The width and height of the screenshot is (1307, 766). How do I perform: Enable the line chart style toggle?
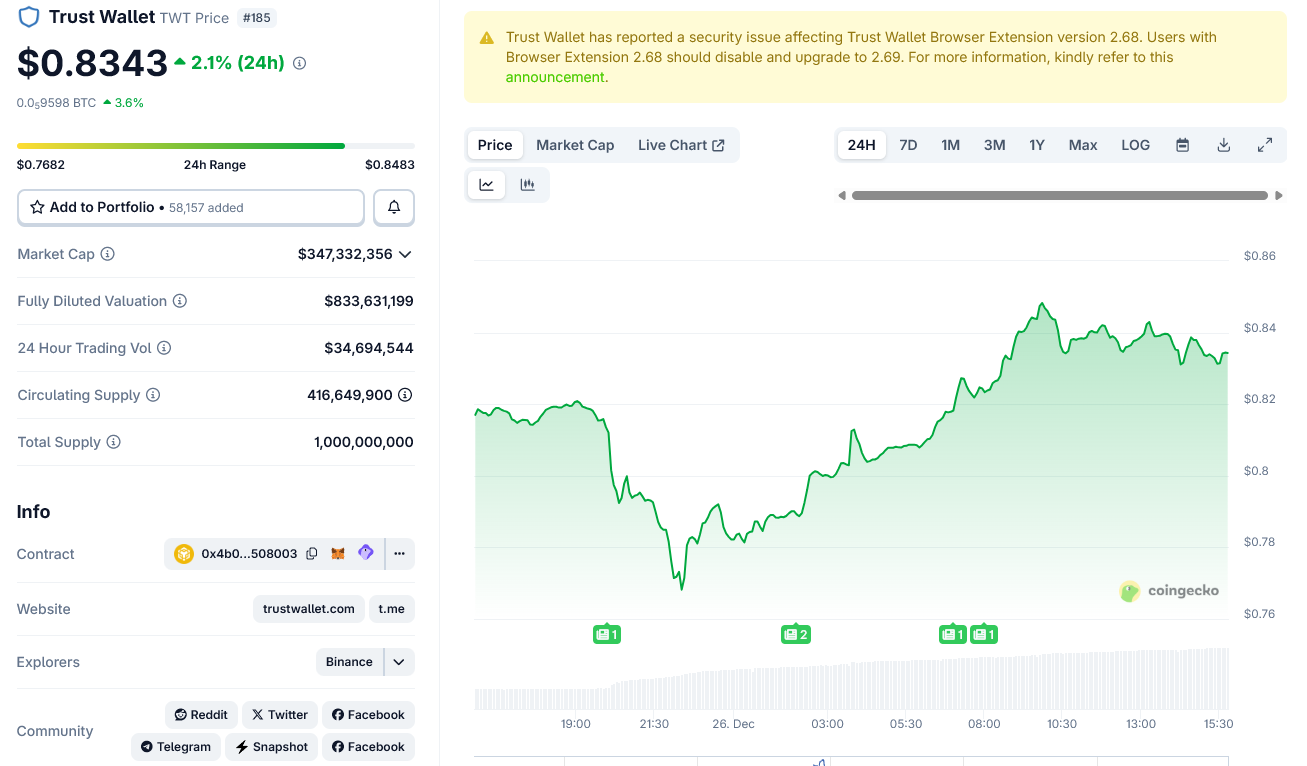486,184
